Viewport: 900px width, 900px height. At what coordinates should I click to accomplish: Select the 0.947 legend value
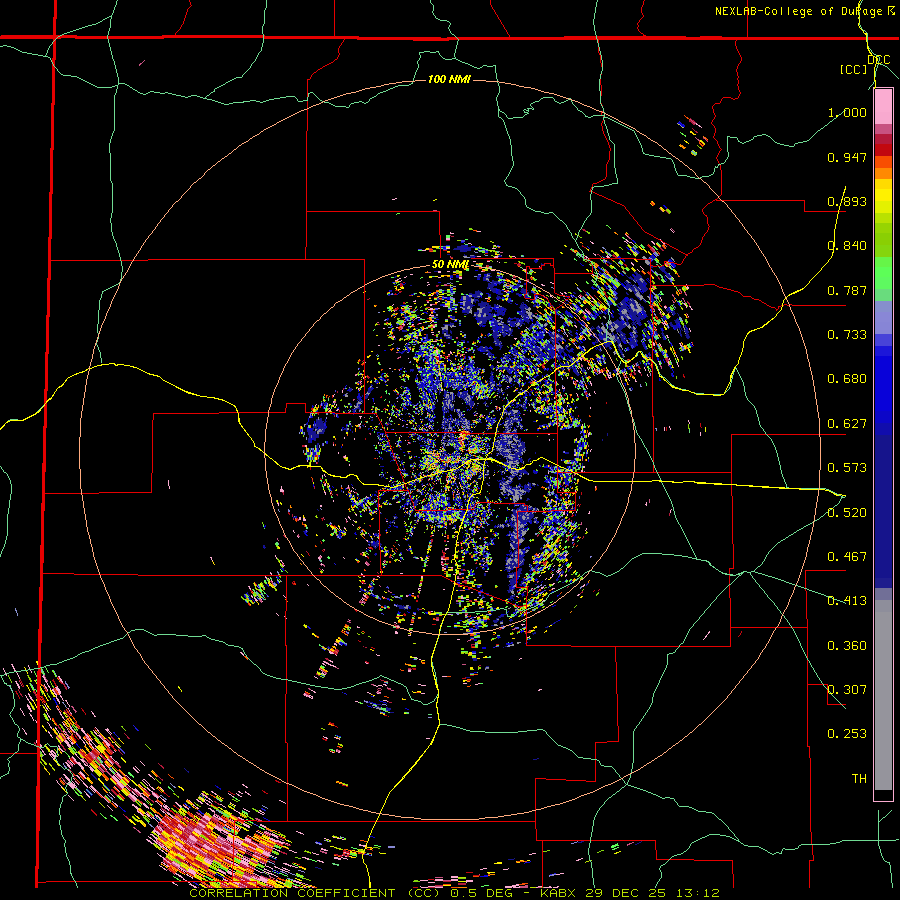point(847,157)
